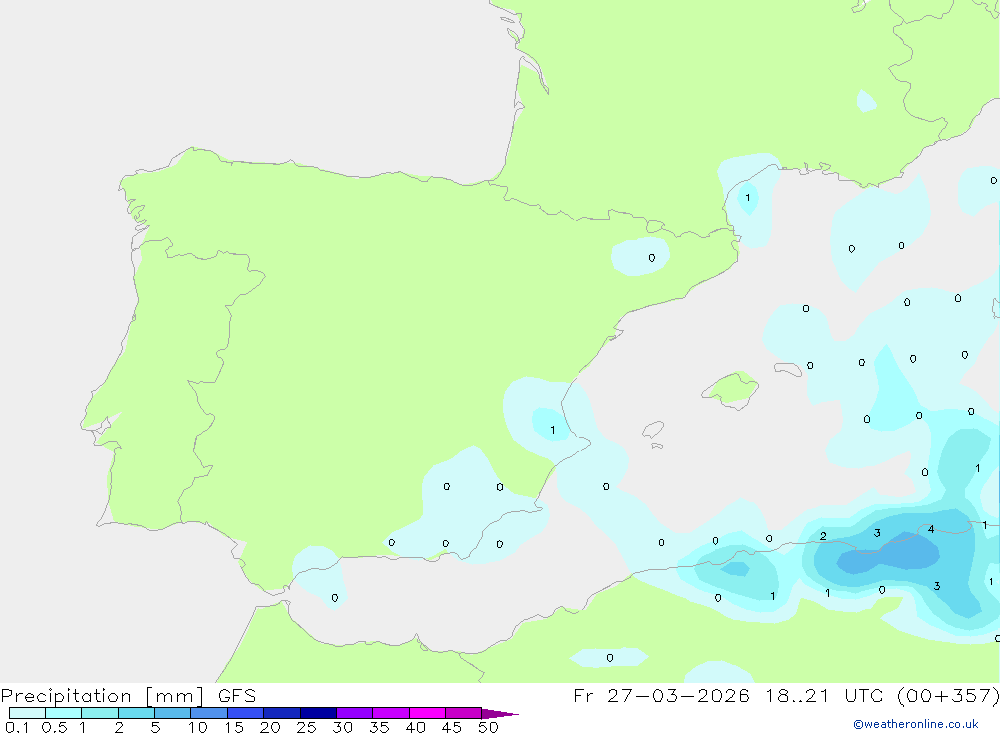The image size is (1000, 733).
Task: Click the '0' value near Gibraltar strait
Action: click(335, 598)
